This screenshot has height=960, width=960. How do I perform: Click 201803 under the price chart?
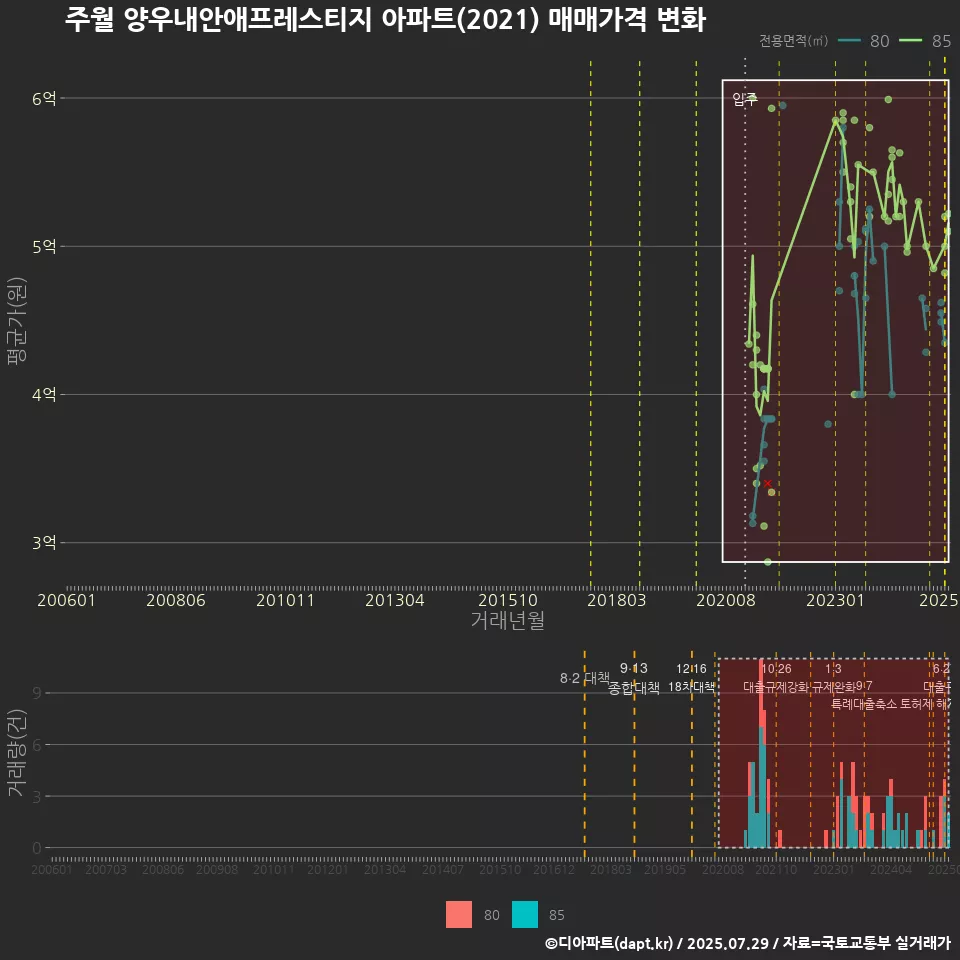tap(617, 600)
